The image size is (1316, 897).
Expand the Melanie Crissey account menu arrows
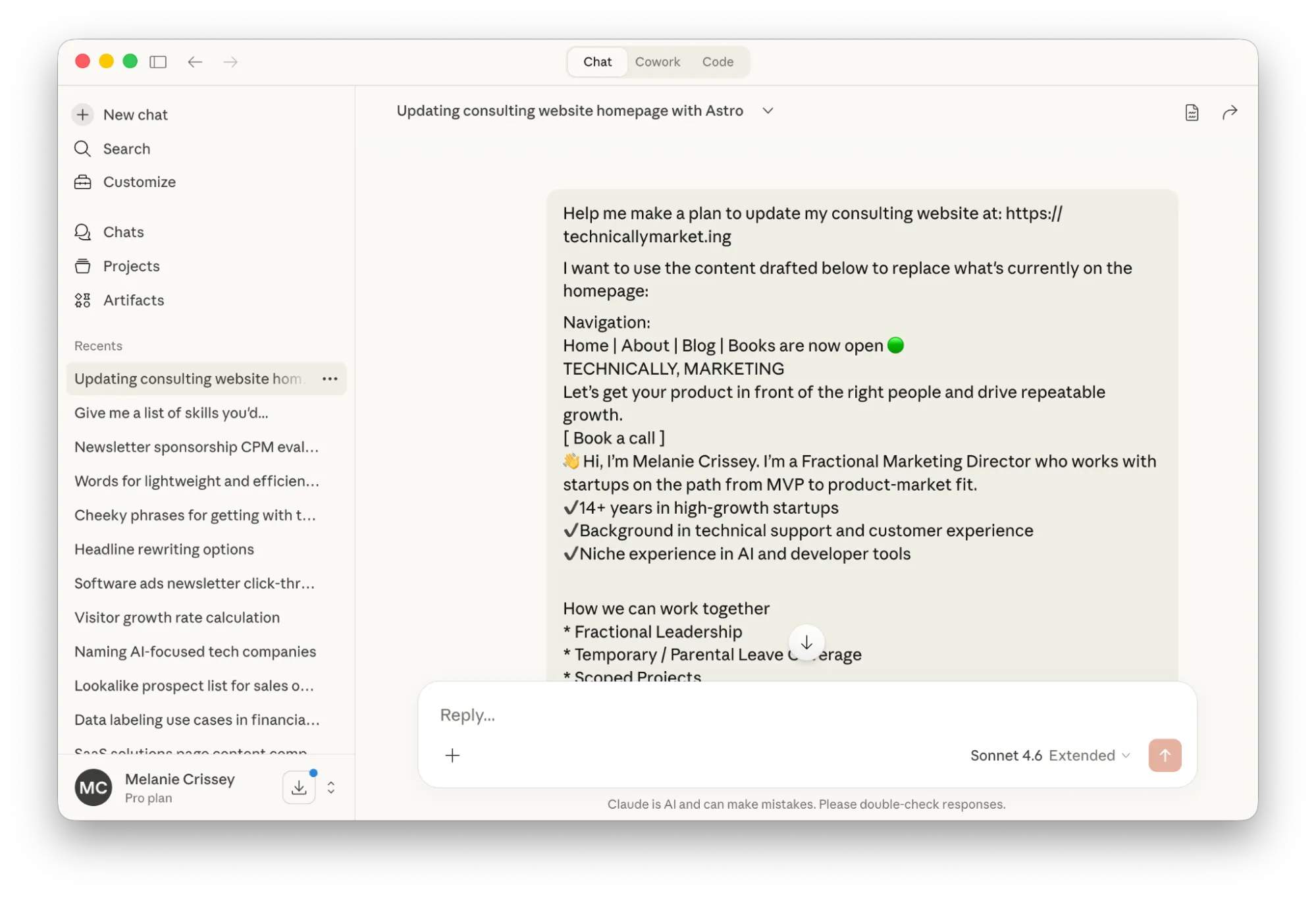(x=331, y=788)
